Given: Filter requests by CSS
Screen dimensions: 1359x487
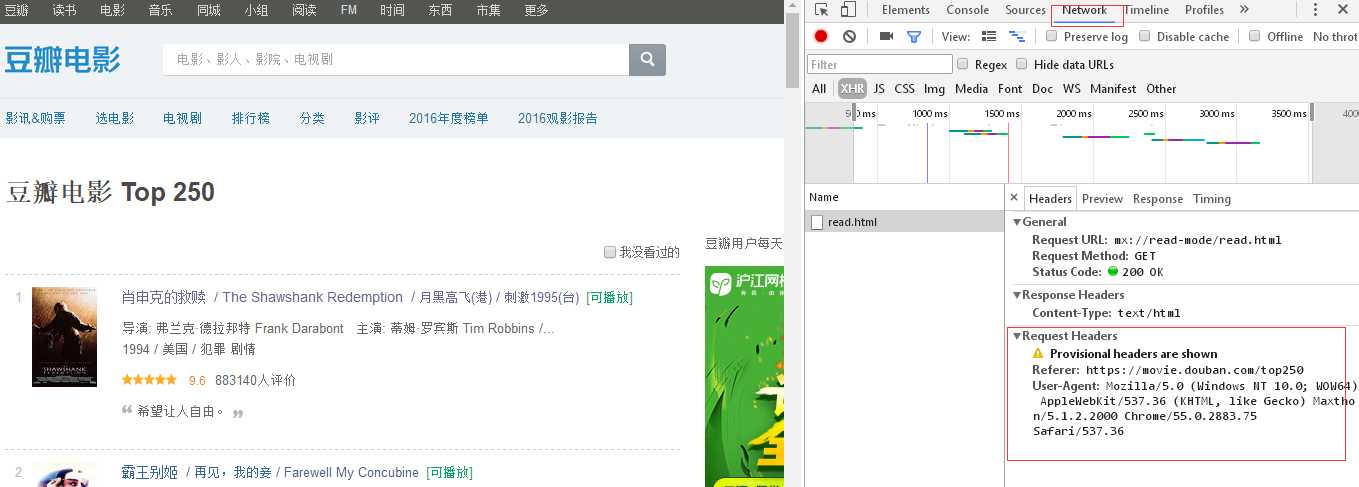Looking at the screenshot, I should [x=904, y=89].
